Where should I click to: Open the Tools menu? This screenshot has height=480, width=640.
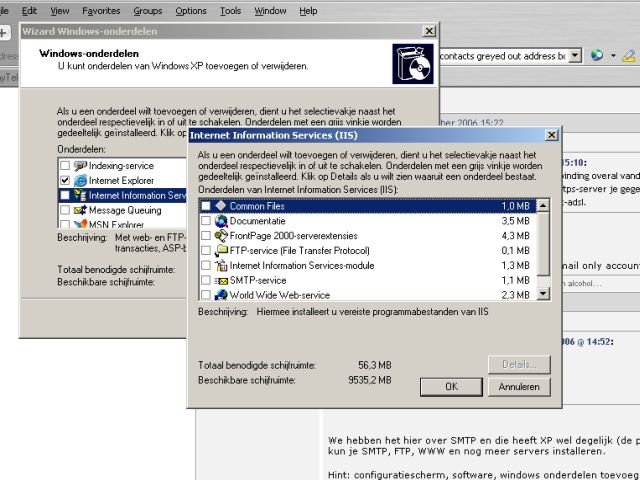pos(231,11)
